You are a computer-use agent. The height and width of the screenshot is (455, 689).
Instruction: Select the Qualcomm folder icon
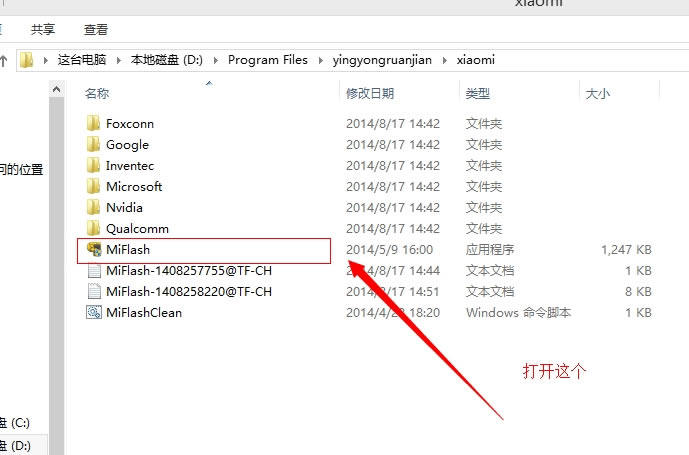[x=94, y=228]
